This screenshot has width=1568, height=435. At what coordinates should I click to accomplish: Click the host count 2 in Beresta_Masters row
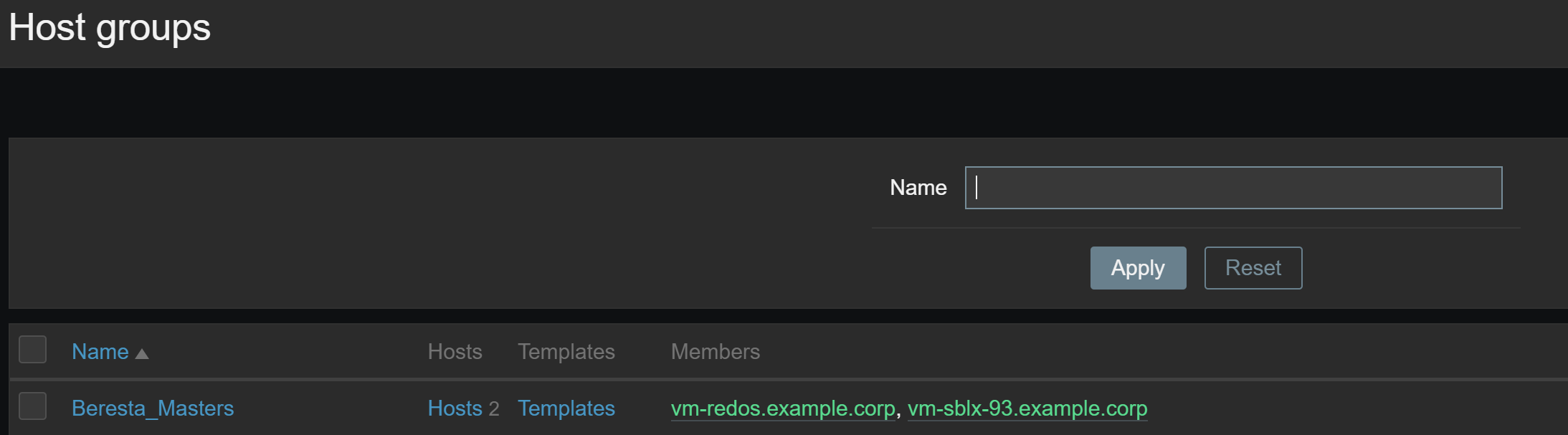(x=494, y=408)
